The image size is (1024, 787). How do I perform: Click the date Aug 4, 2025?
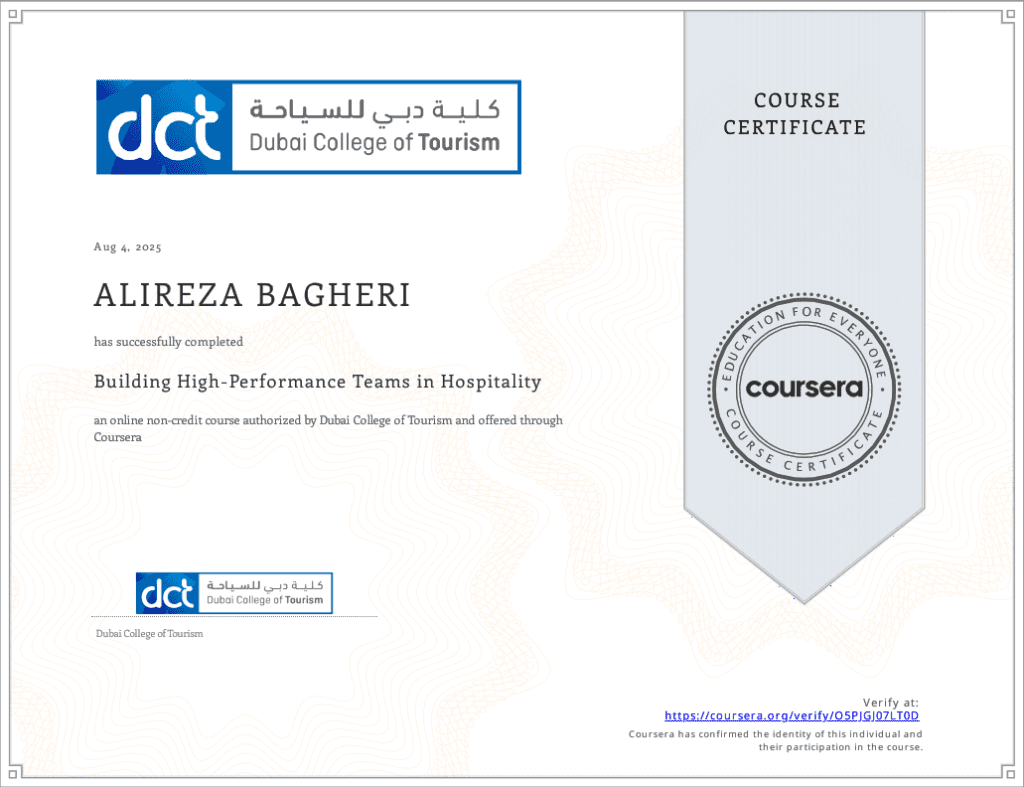(127, 247)
